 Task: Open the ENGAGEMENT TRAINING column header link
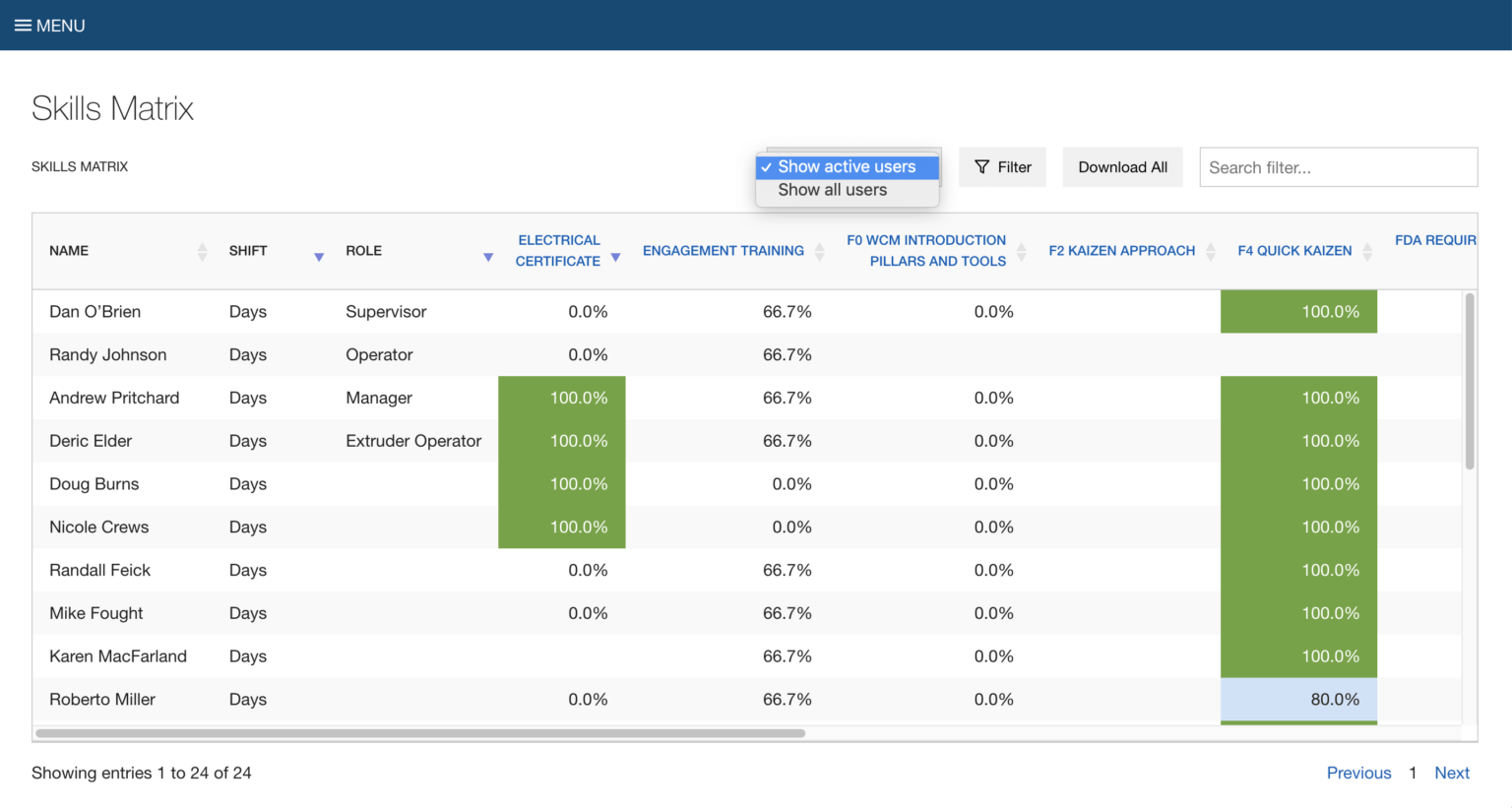[x=724, y=251]
